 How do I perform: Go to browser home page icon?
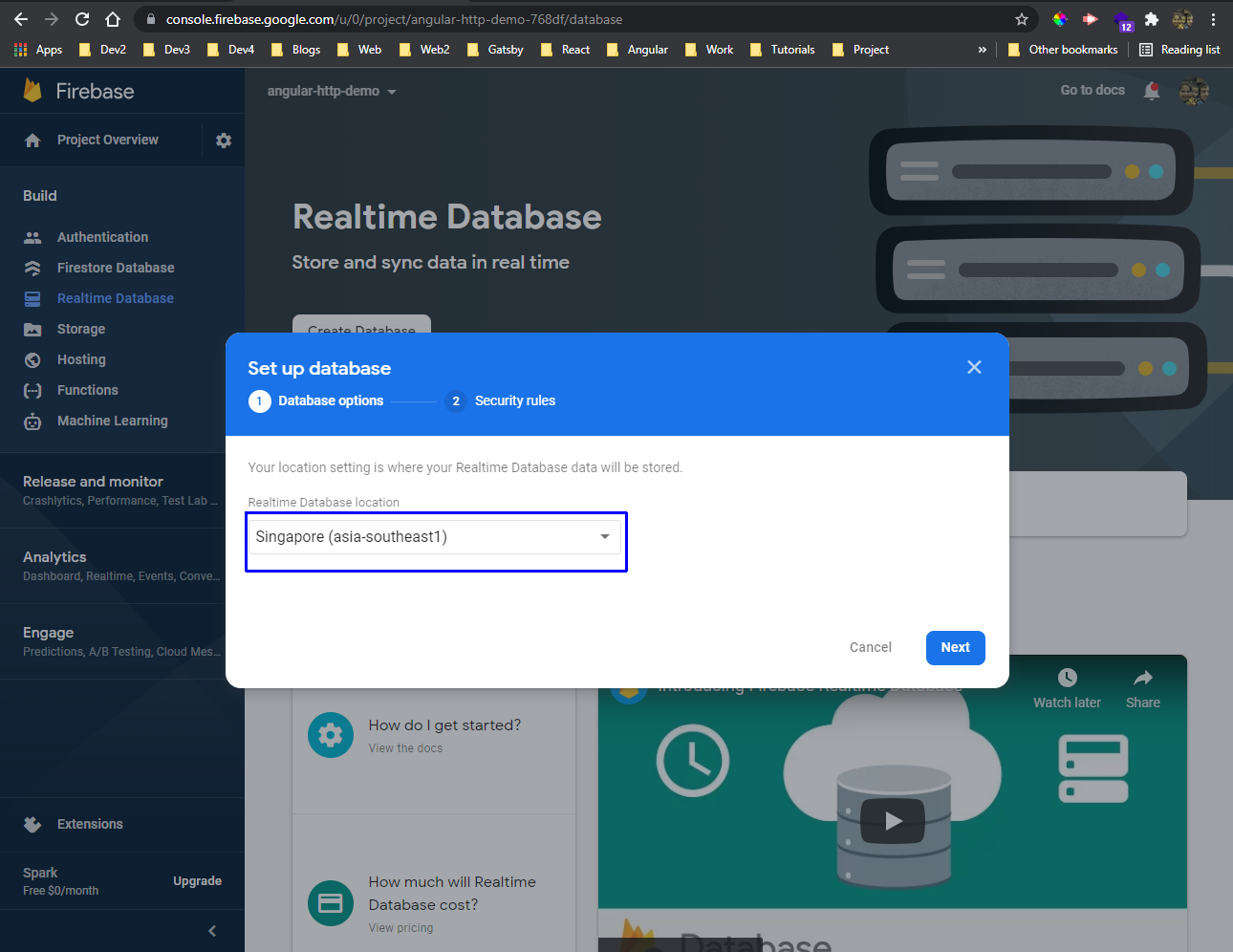113,19
